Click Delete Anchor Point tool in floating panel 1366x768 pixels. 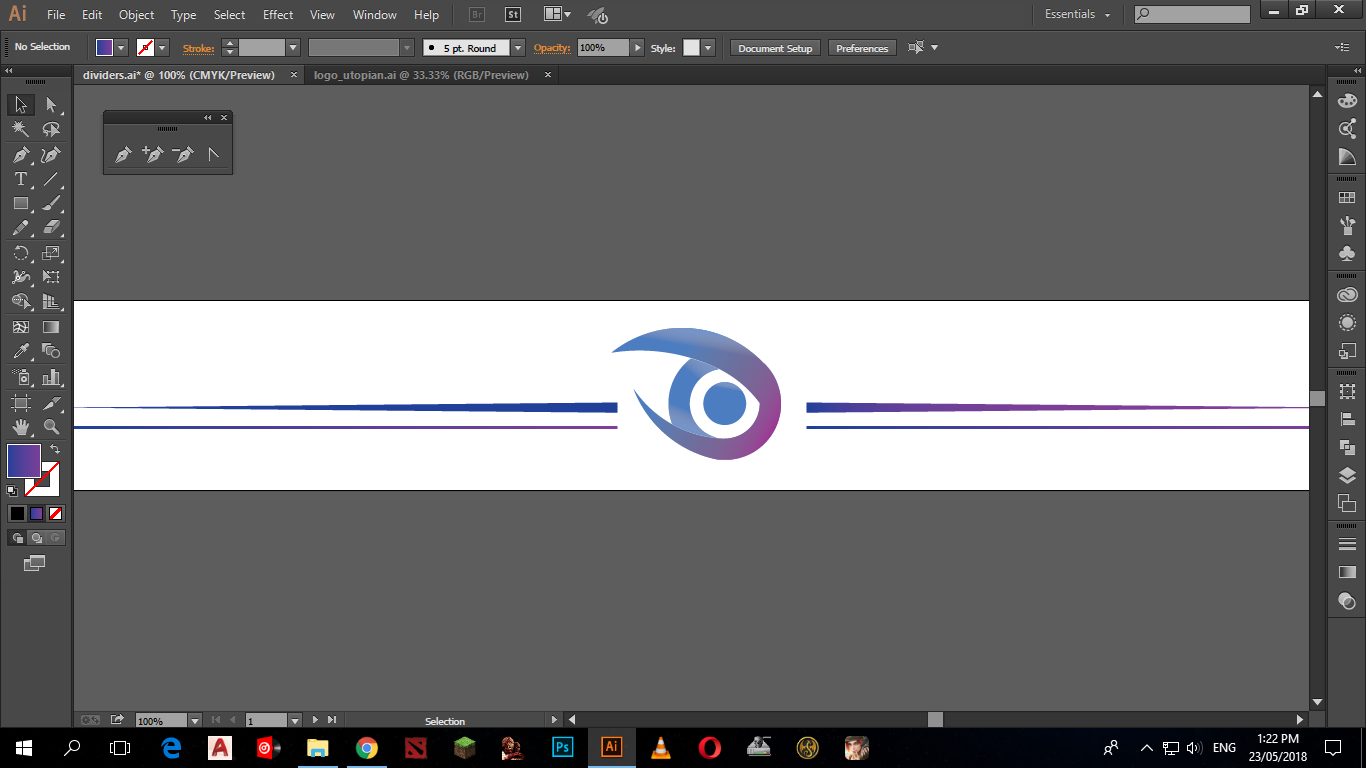coord(183,154)
